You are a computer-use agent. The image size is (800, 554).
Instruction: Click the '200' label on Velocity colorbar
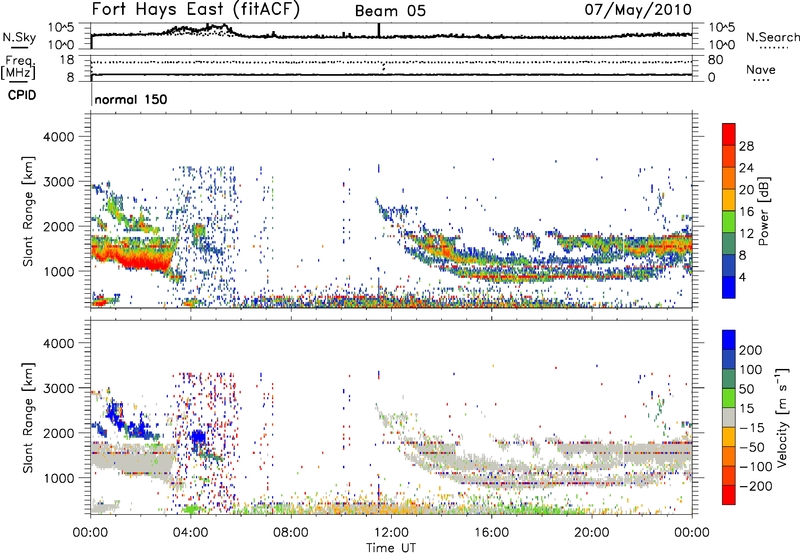(750, 350)
